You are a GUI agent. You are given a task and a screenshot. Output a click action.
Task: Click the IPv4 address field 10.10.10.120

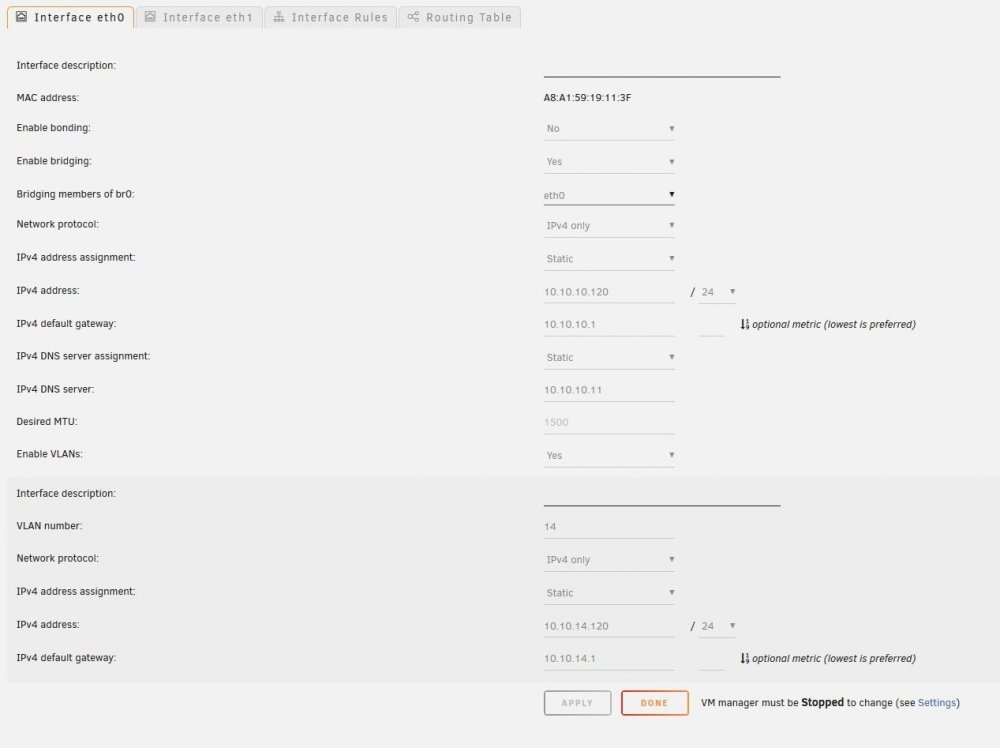609,292
